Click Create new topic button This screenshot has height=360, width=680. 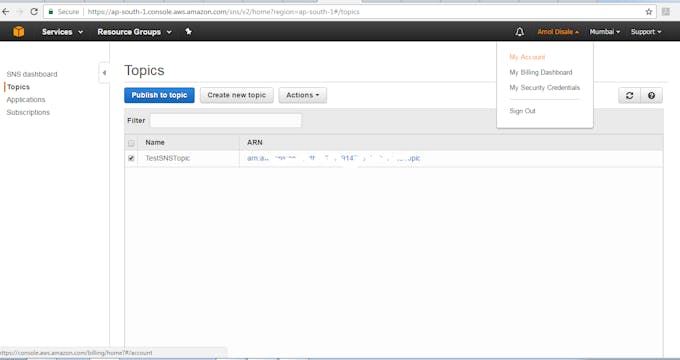coord(236,95)
